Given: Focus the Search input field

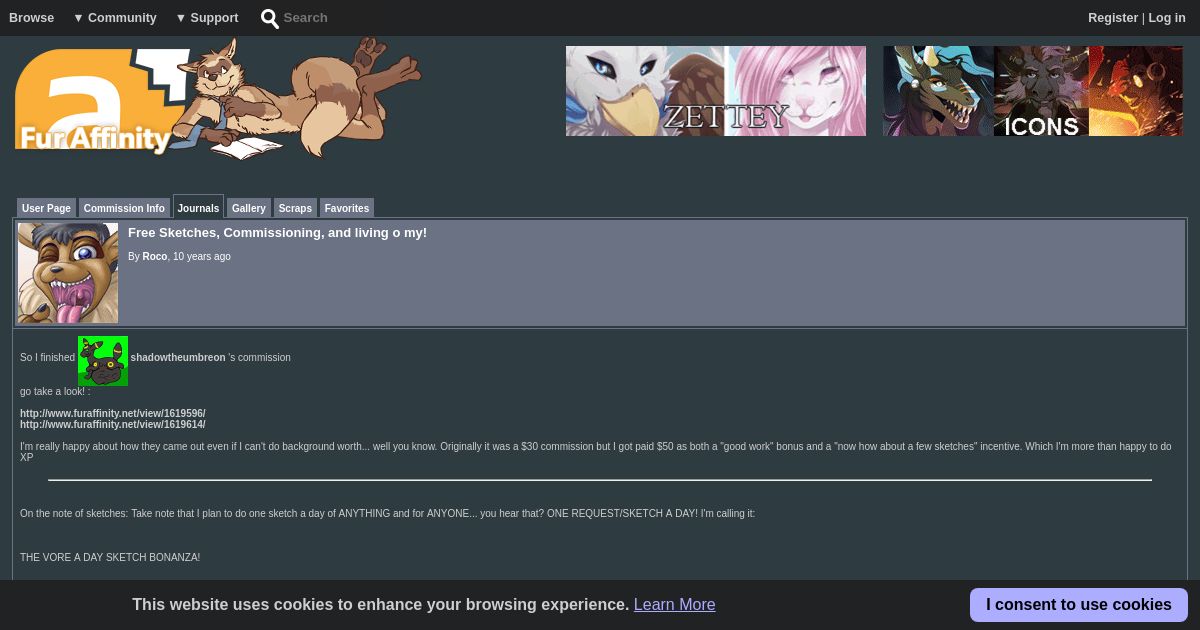Looking at the screenshot, I should pos(340,18).
